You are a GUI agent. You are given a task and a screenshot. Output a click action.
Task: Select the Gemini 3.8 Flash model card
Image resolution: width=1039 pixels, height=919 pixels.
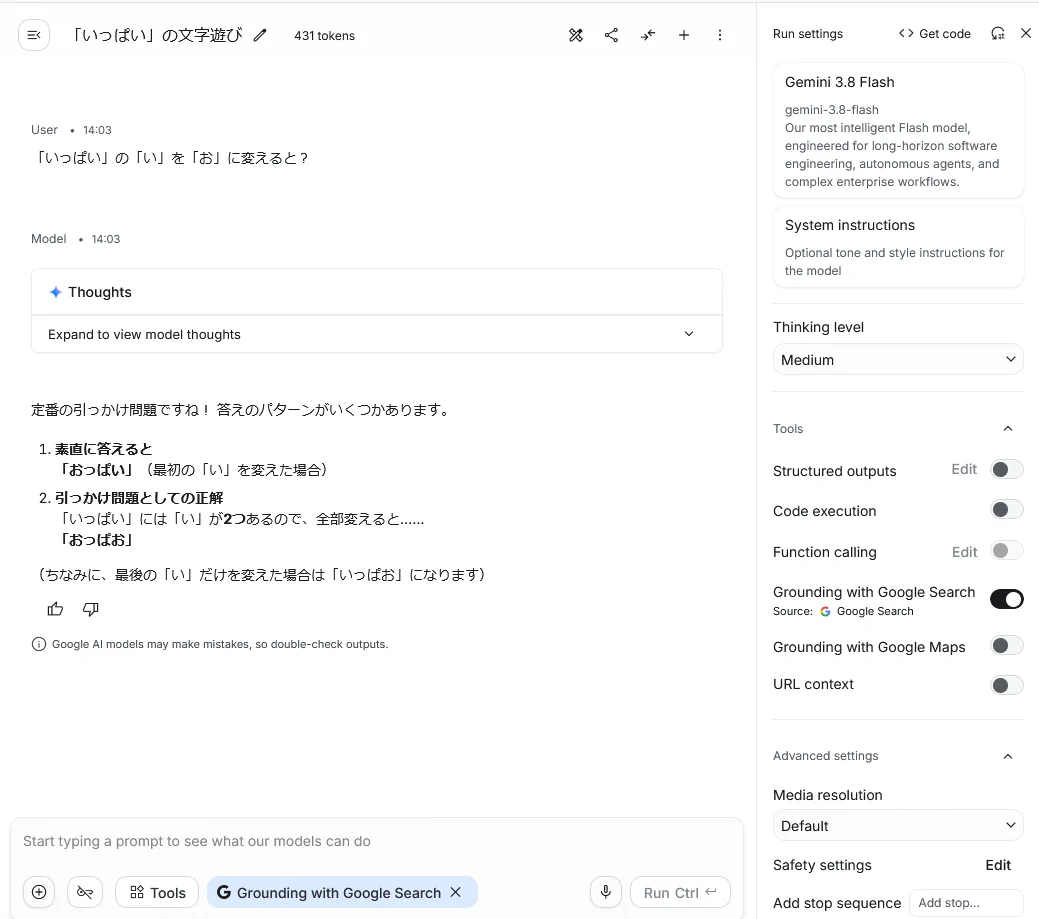pos(898,131)
